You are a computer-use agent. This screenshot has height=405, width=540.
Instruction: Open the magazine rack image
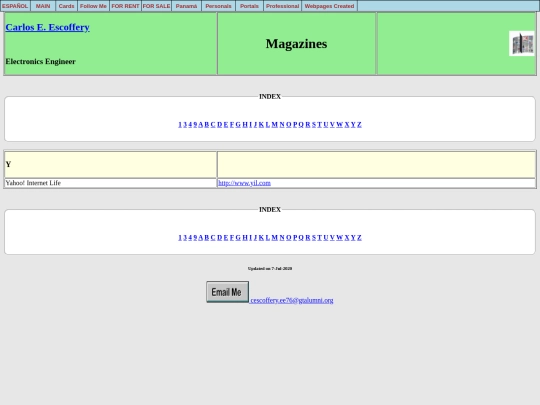(x=521, y=43)
